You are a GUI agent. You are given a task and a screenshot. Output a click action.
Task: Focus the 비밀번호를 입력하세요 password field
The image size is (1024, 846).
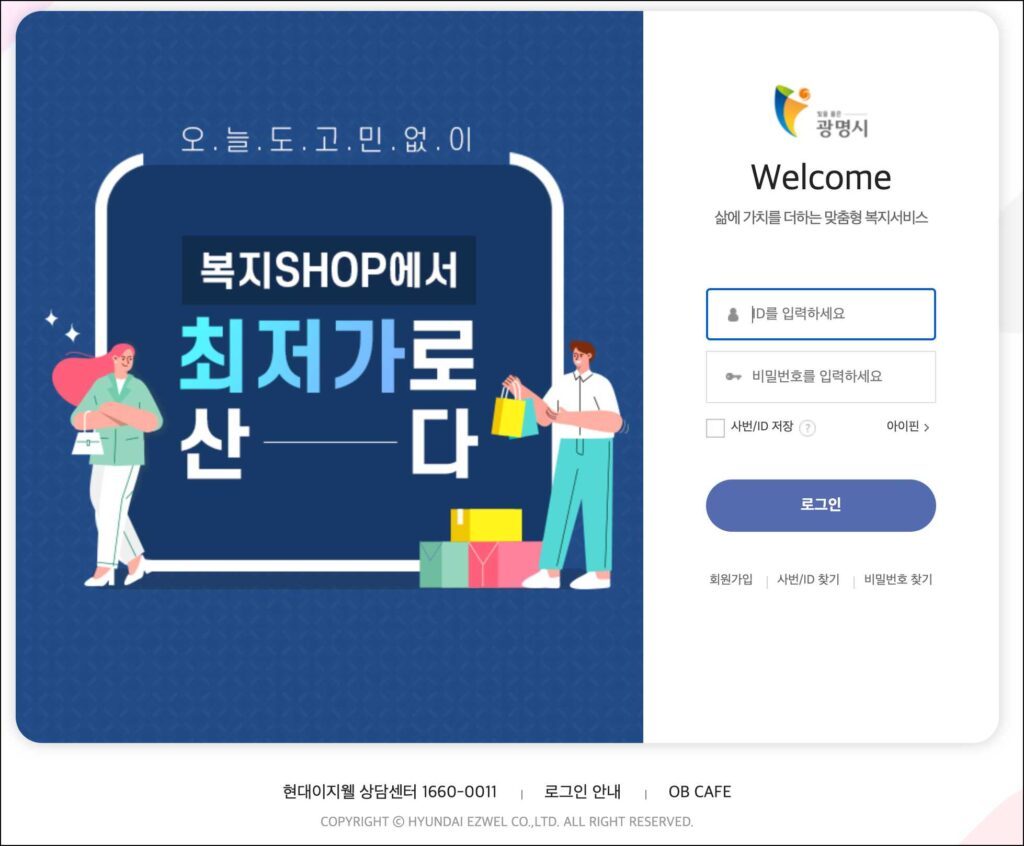tap(821, 377)
